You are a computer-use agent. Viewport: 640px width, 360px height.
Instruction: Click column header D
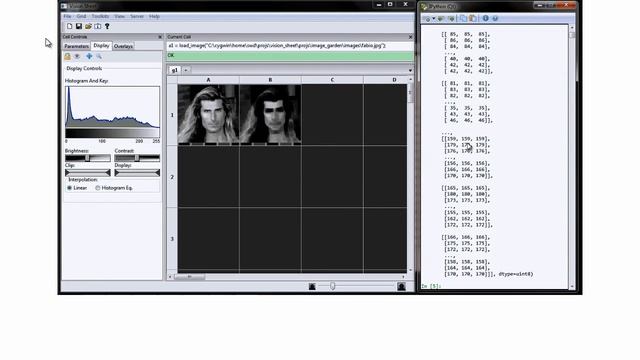[x=385, y=80]
